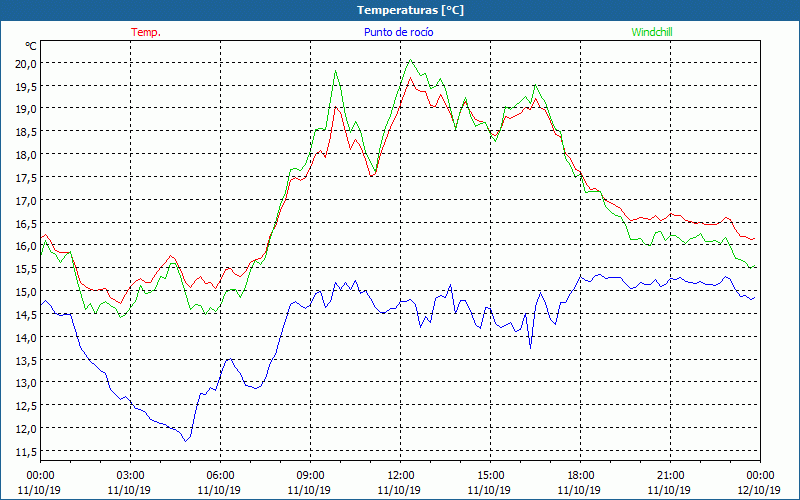The width and height of the screenshot is (800, 500).
Task: Click the 03:00 time axis label
Action: click(x=130, y=475)
